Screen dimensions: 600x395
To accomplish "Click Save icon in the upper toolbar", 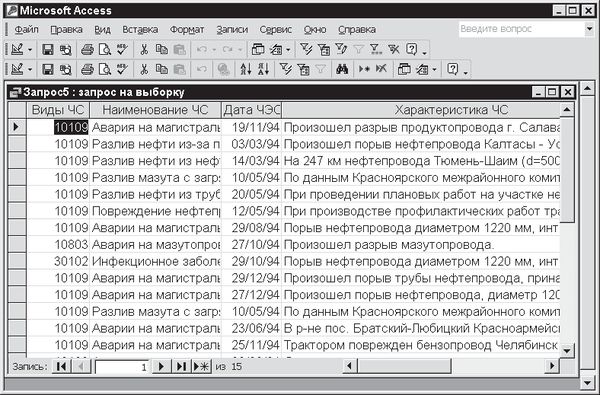I will [47, 49].
